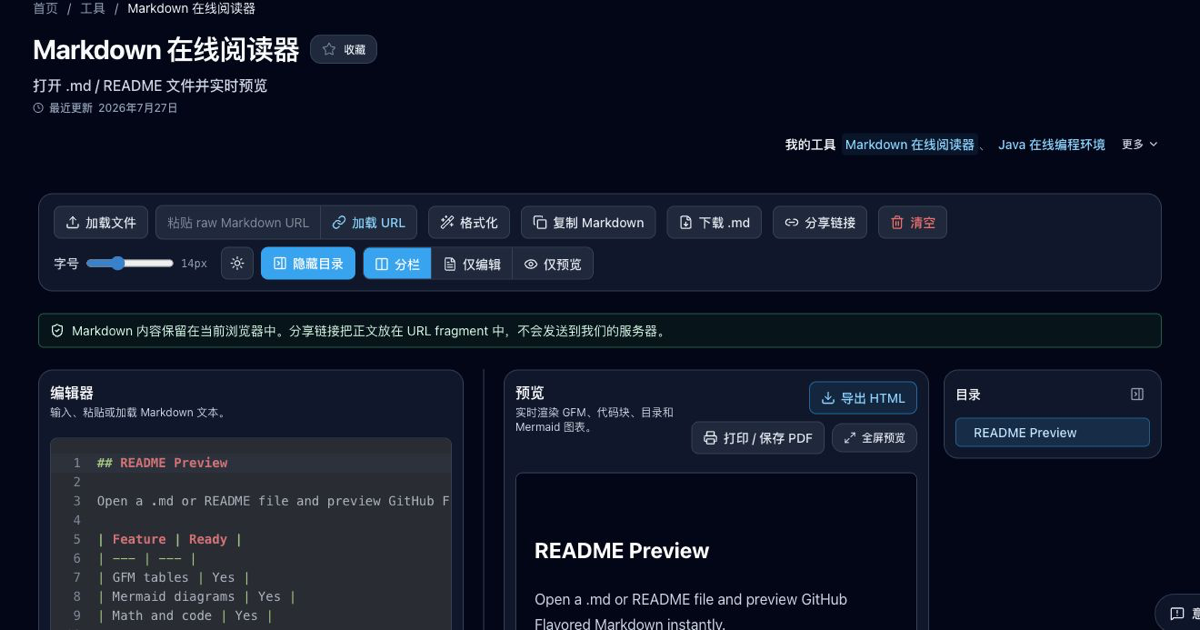Click the 打印 / 保存 PDF button

[x=758, y=437]
